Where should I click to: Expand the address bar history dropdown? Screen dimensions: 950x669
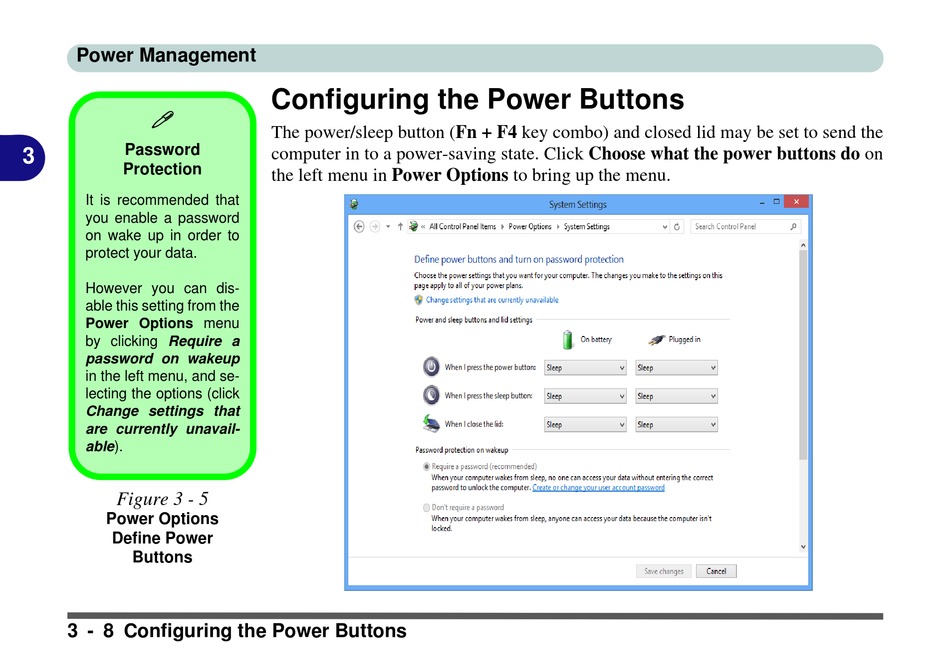pos(665,227)
